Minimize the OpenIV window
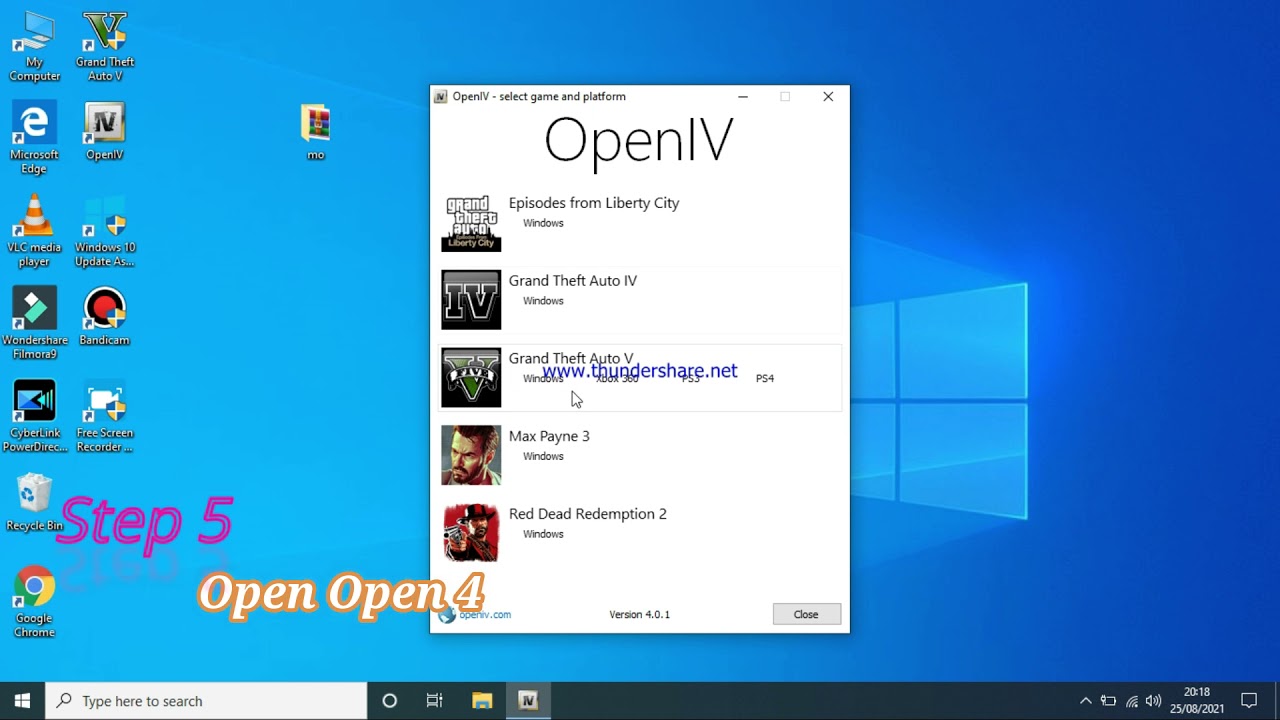 coord(742,97)
